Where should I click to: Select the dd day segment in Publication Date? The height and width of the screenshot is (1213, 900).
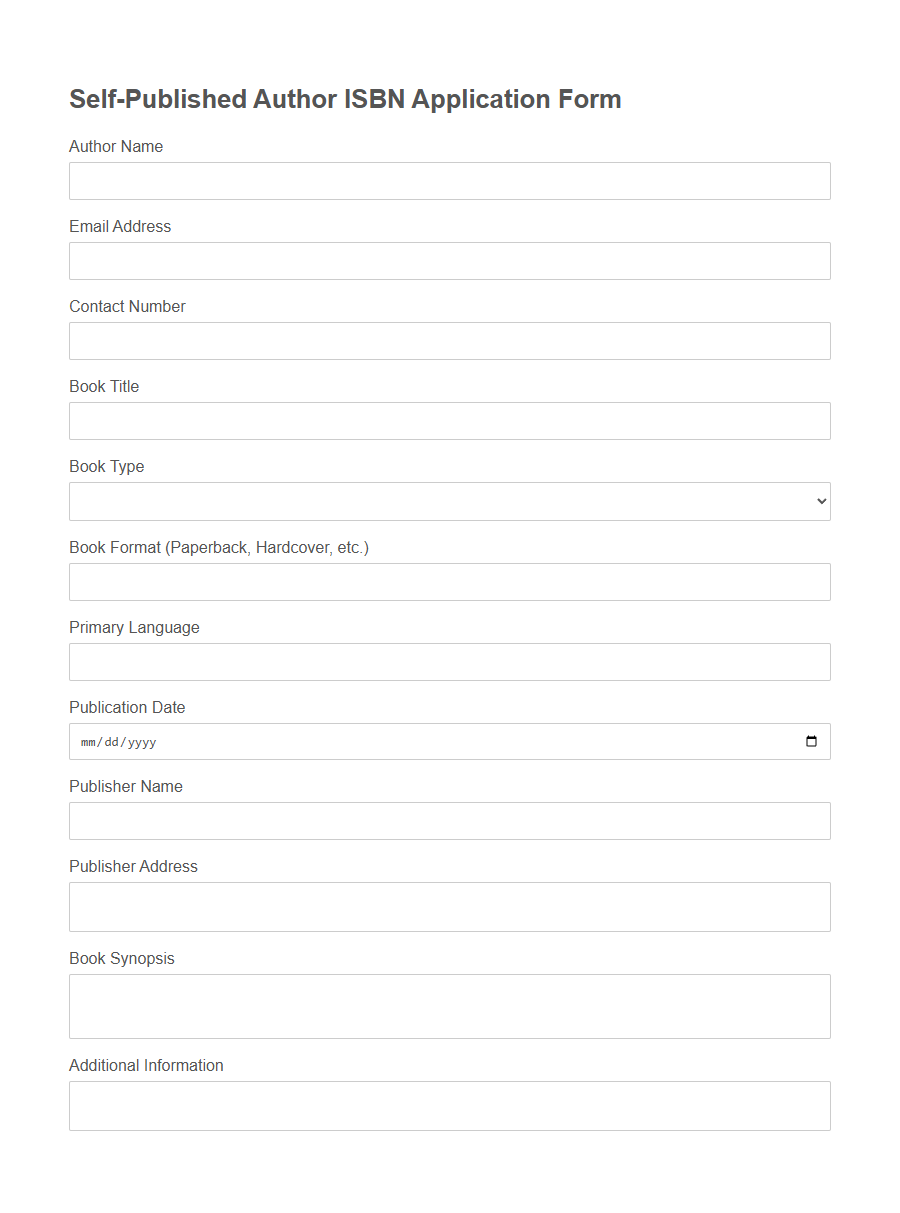(113, 742)
